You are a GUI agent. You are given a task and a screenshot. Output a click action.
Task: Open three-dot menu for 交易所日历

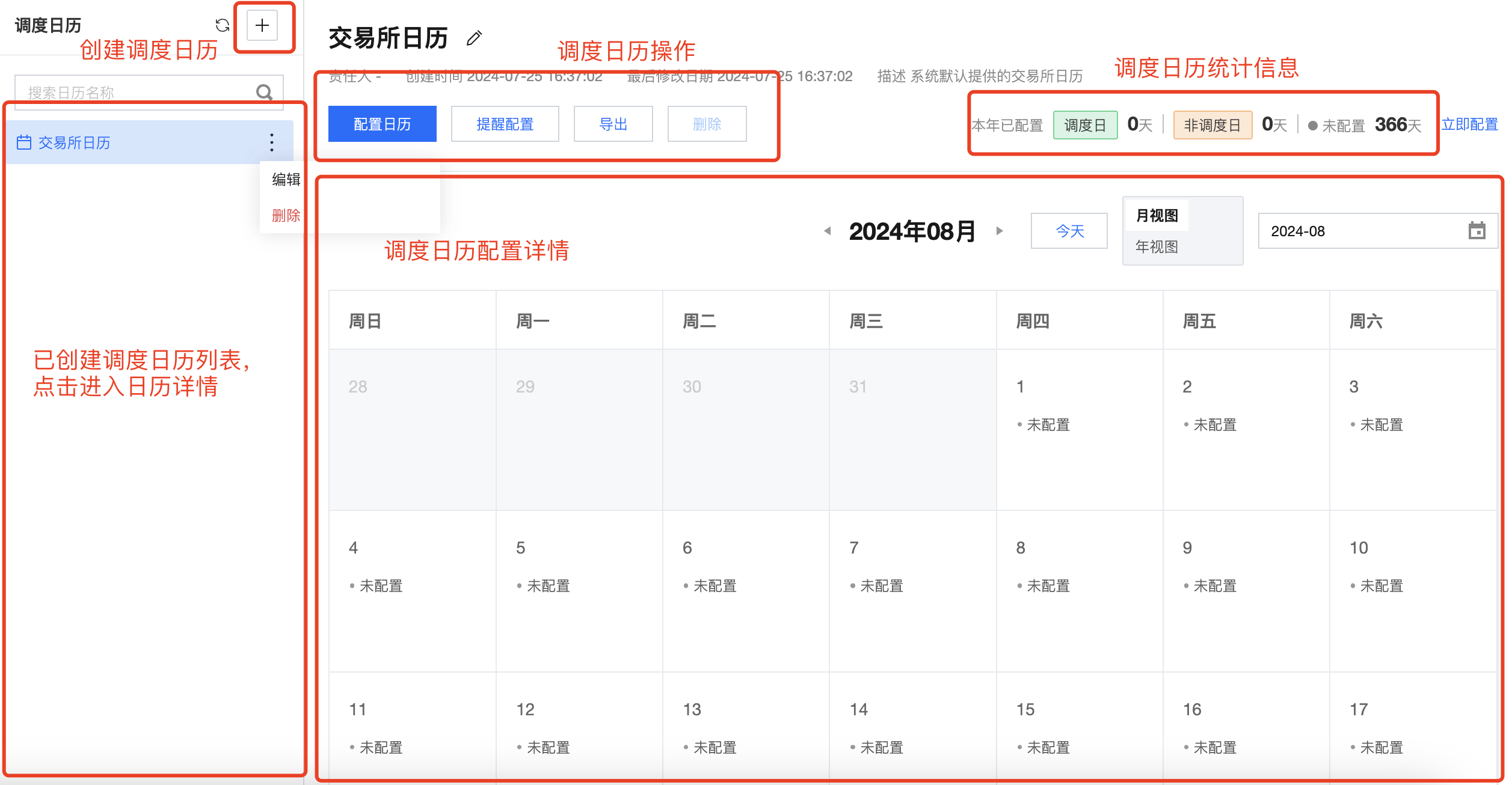pyautogui.click(x=272, y=142)
